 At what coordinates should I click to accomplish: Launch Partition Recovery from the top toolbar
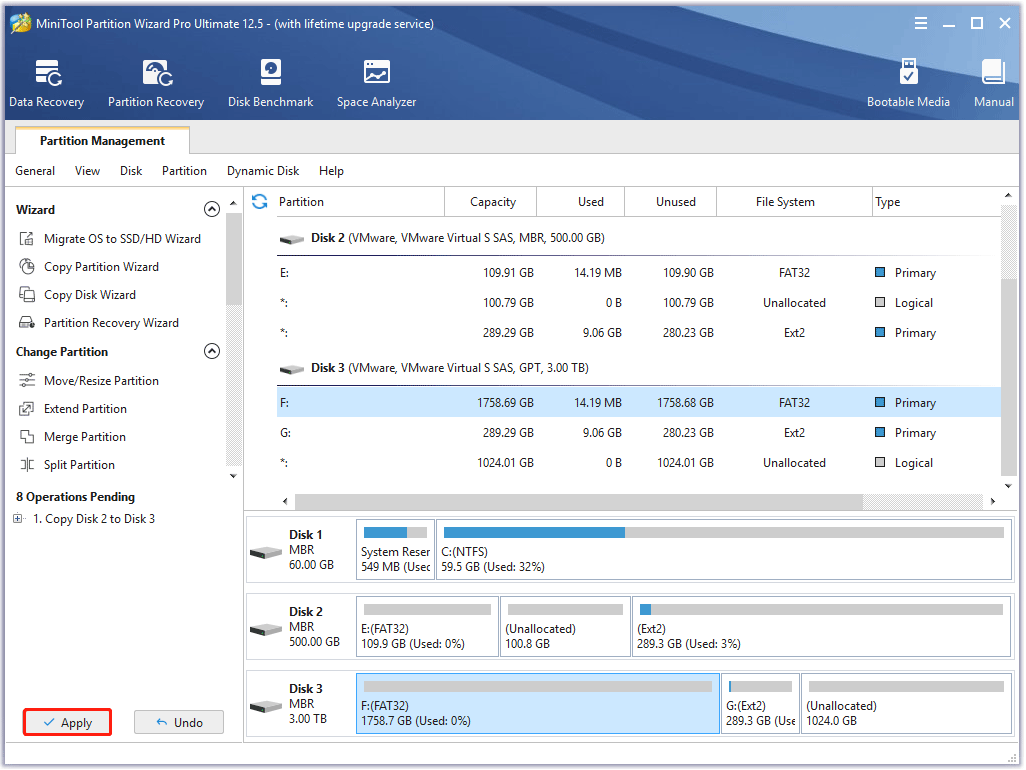(156, 84)
